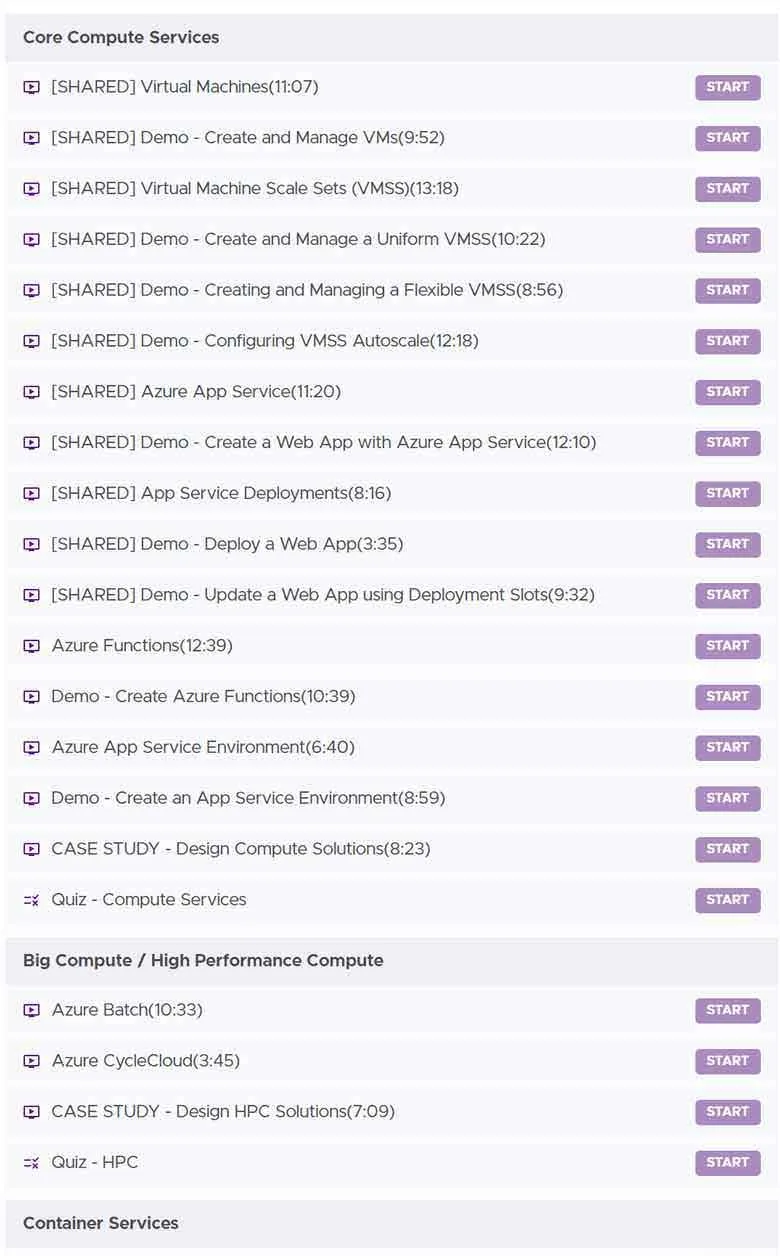Start the Uniform VMSS demo
The height and width of the screenshot is (1256, 780).
pos(728,240)
